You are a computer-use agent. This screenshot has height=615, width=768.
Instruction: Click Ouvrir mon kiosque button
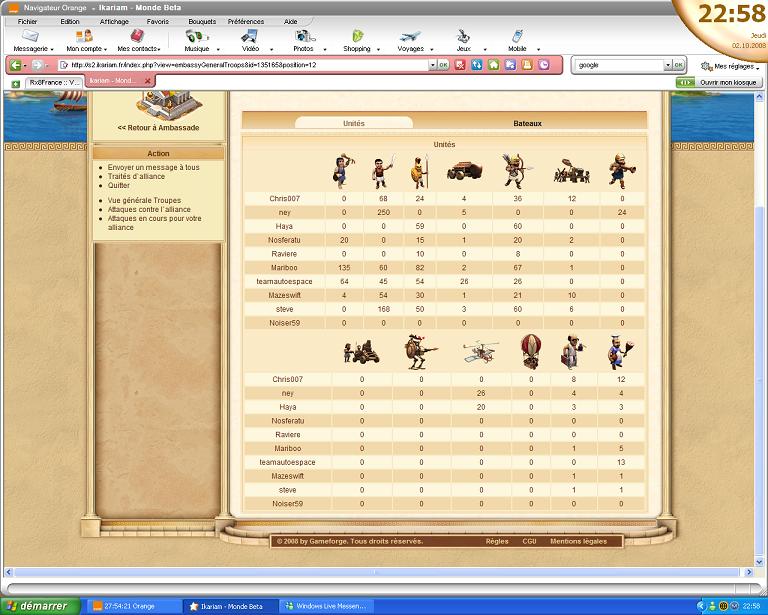click(x=720, y=83)
